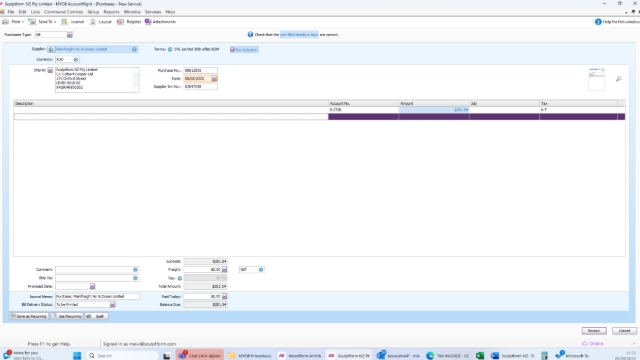Click the Description column header
640x360 pixels.
[171, 104]
